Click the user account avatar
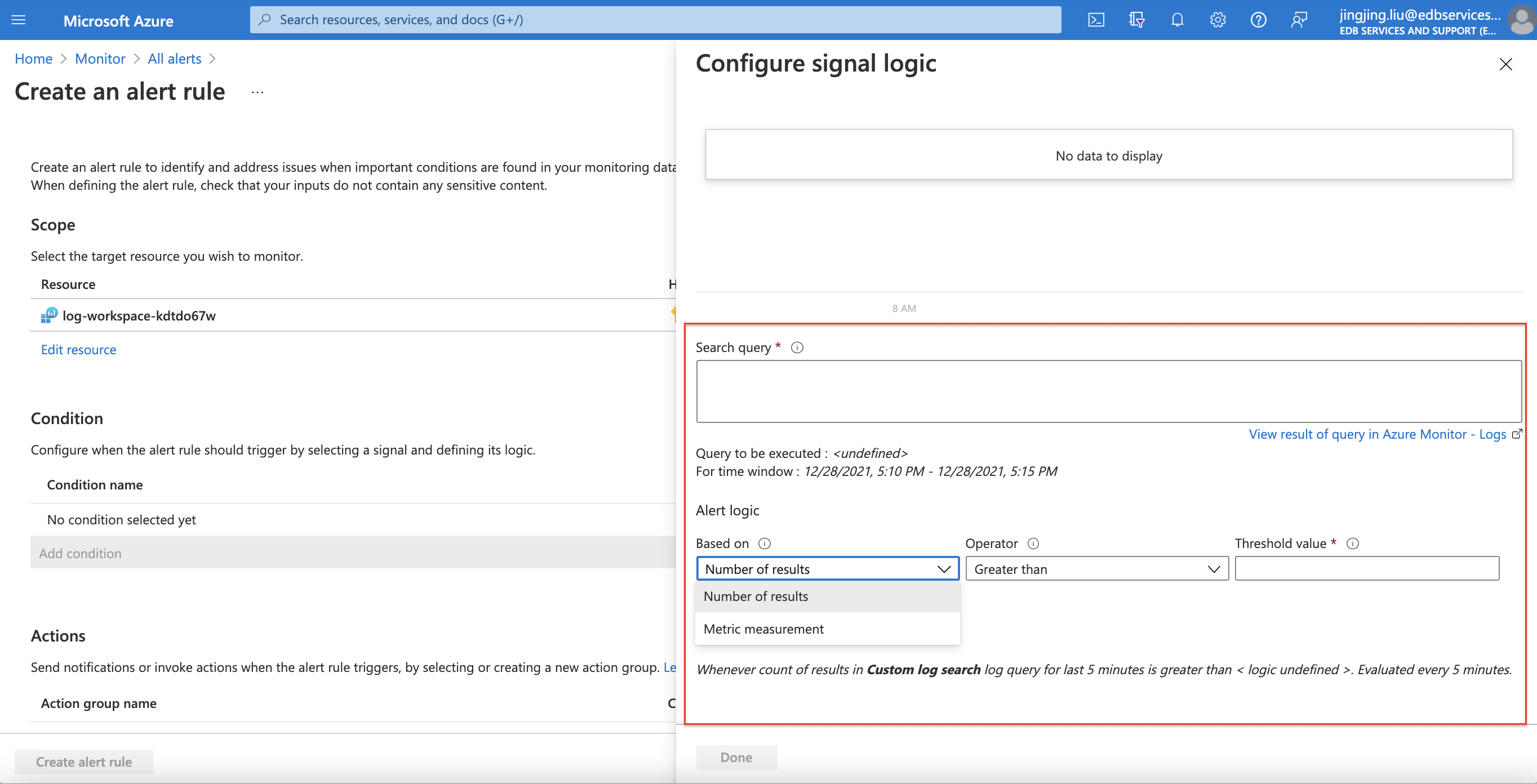The image size is (1537, 784). pyautogui.click(x=1521, y=20)
